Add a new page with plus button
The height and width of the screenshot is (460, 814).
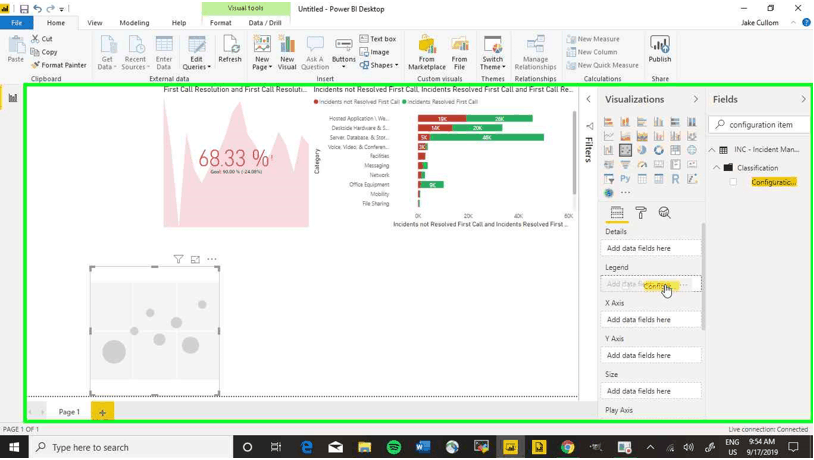(x=102, y=412)
